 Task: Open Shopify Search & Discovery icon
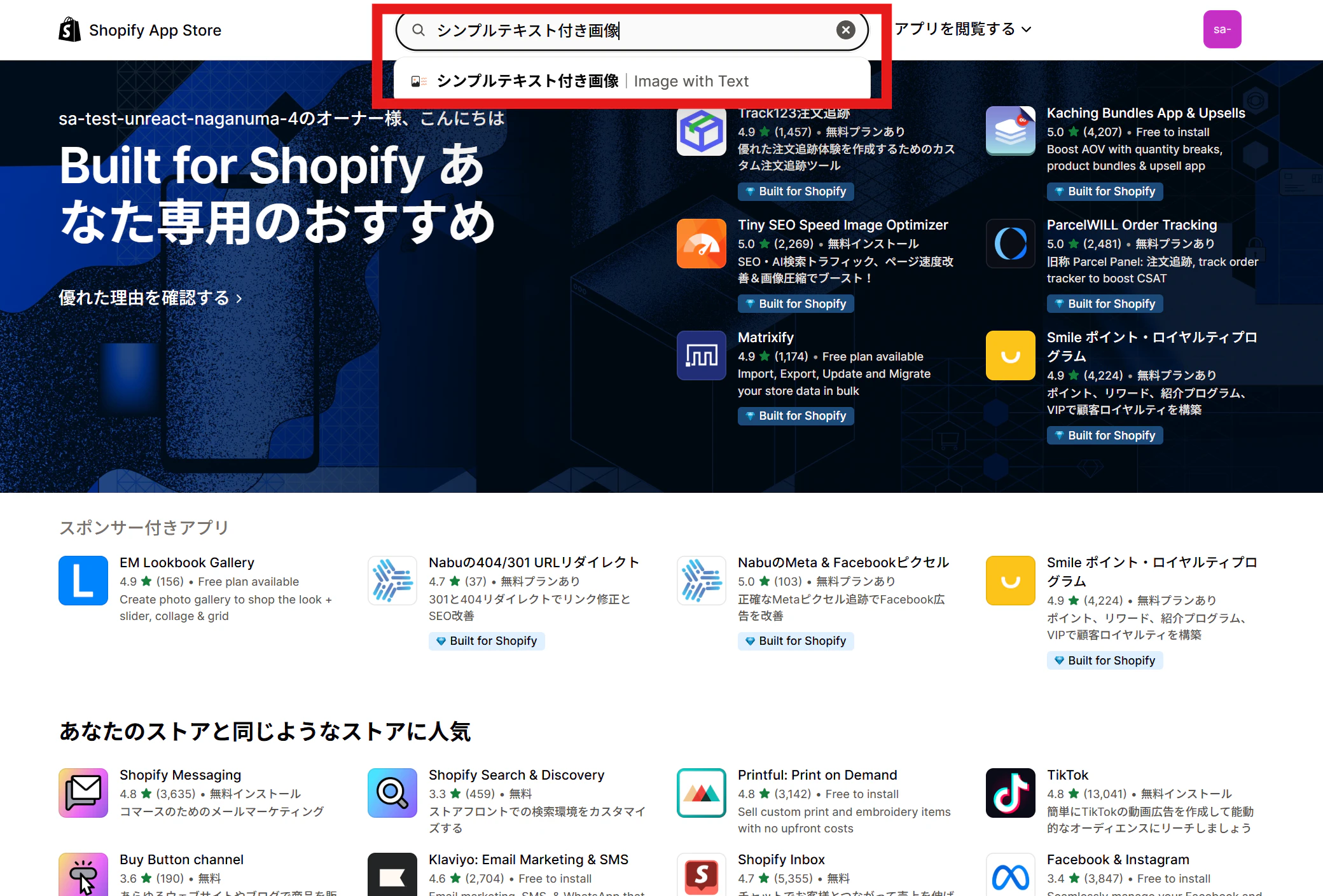[392, 793]
